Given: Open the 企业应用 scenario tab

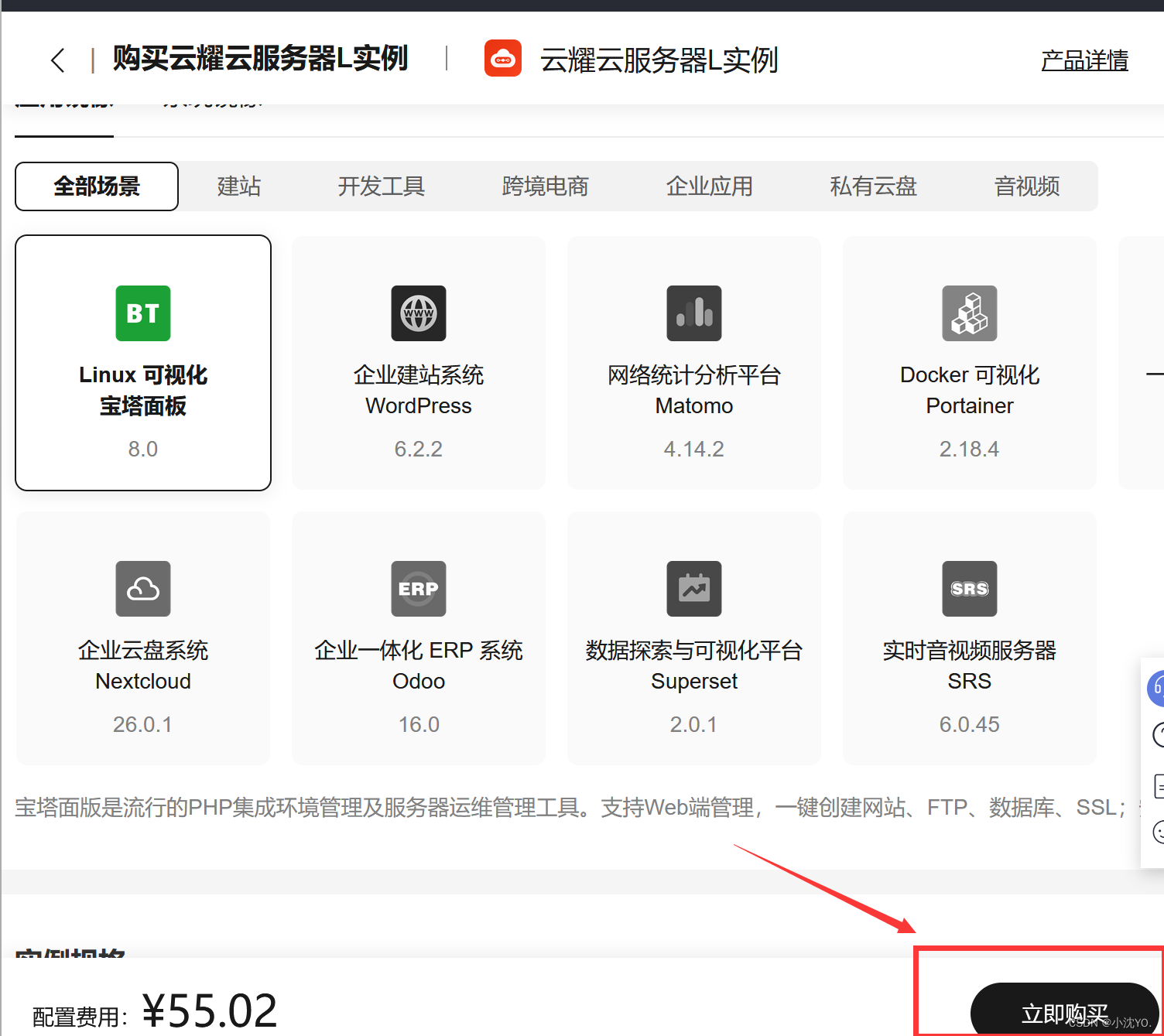Looking at the screenshot, I should (710, 186).
